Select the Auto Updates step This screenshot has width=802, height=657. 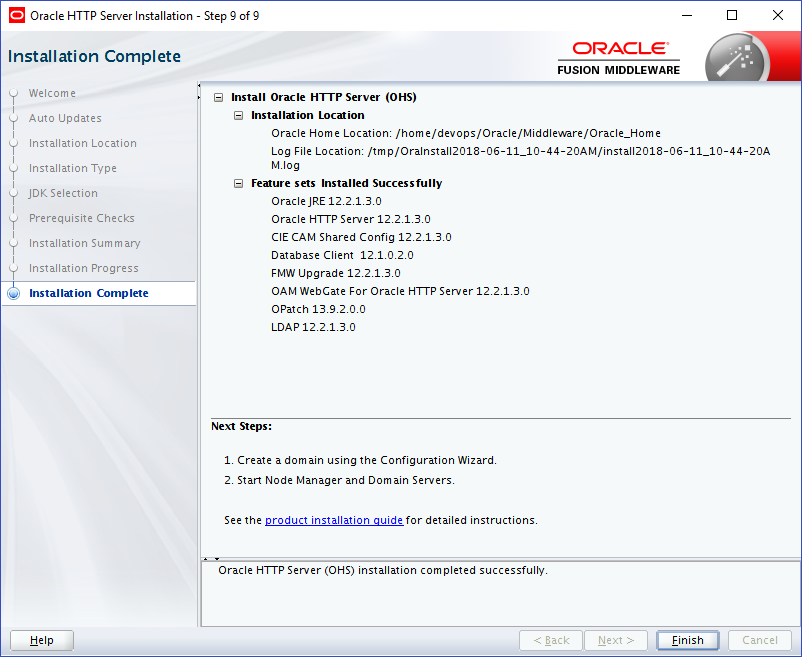pos(65,118)
